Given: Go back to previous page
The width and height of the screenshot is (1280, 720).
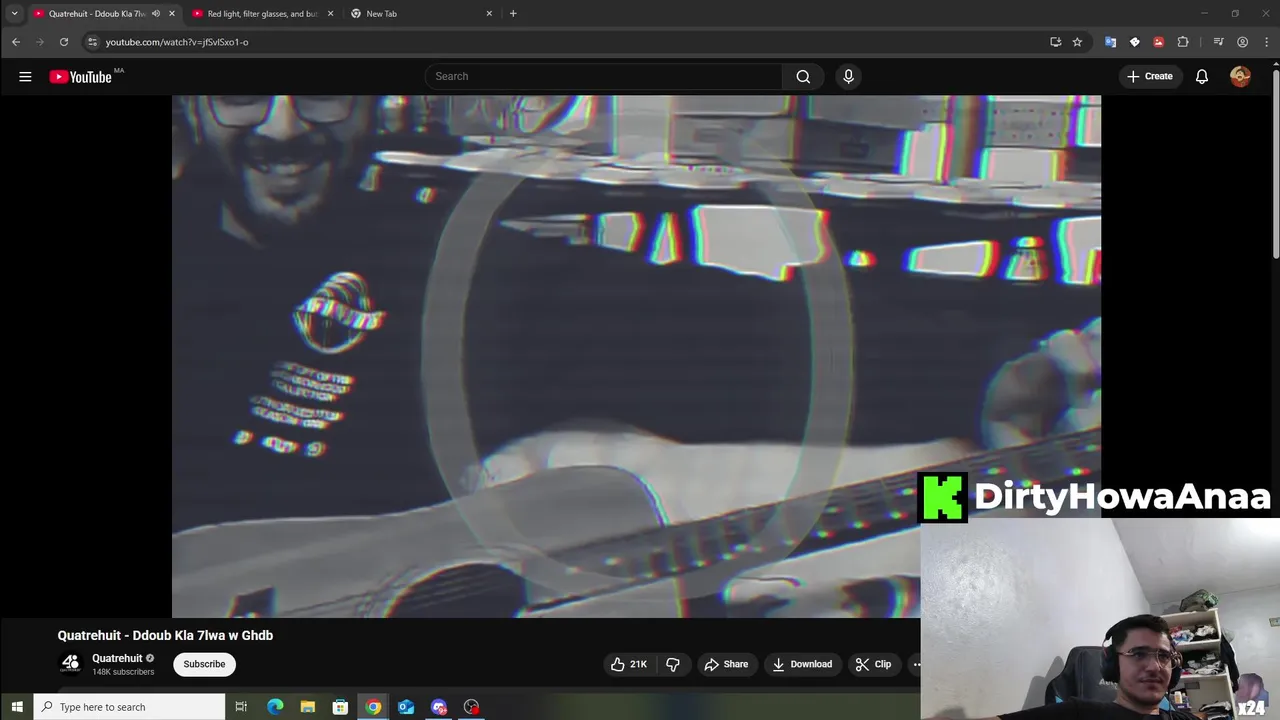Looking at the screenshot, I should pyautogui.click(x=16, y=42).
